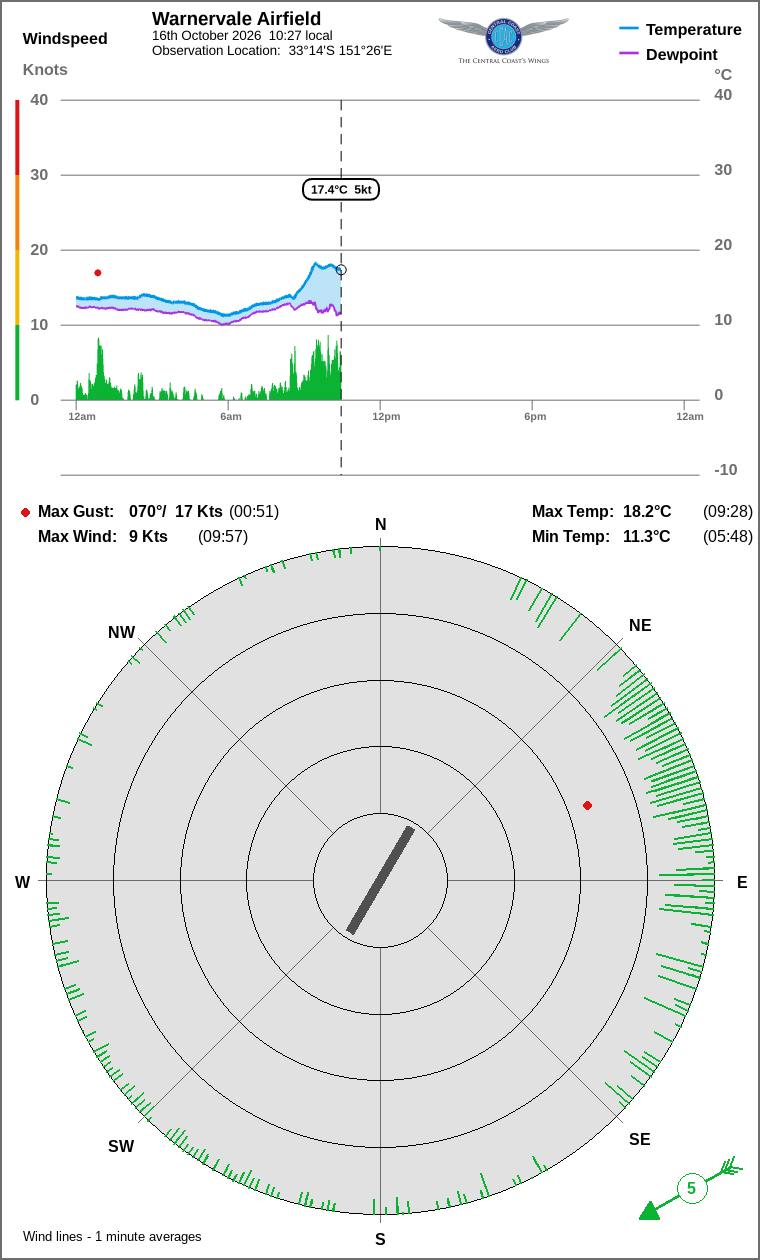This screenshot has height=1260, width=760.
Task: Click the -10 value on temperature axis
Action: tap(725, 470)
